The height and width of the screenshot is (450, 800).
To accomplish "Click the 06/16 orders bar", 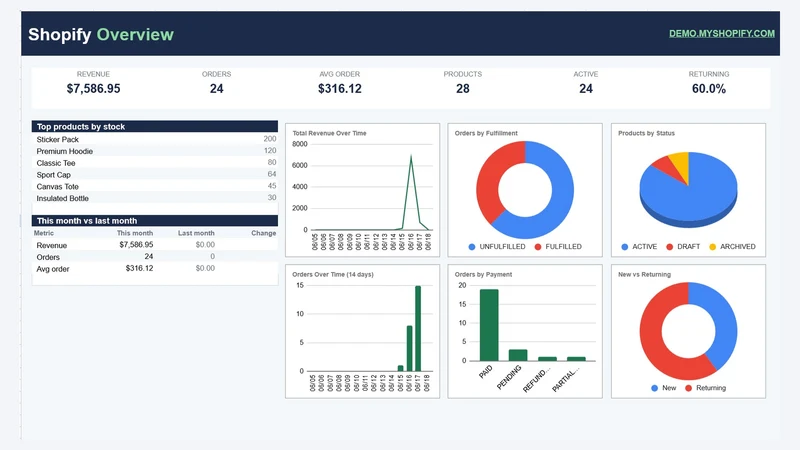I will pos(409,348).
